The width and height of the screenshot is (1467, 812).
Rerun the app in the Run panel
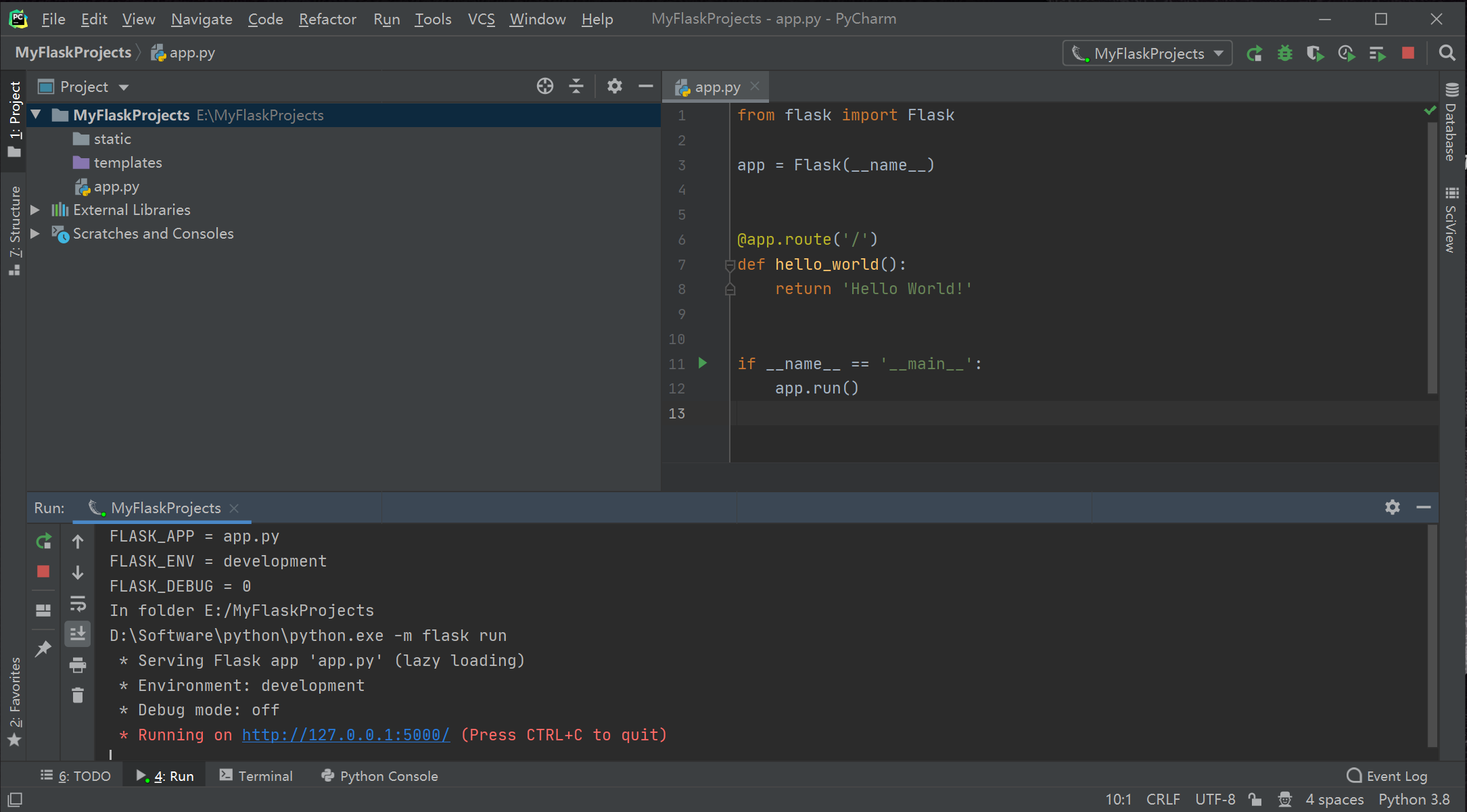(43, 542)
